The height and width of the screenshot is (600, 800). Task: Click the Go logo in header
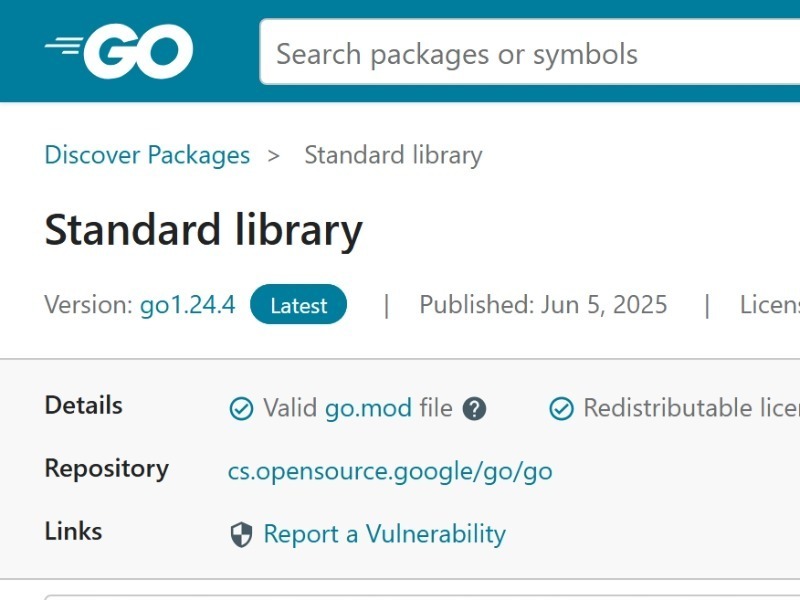click(x=119, y=51)
